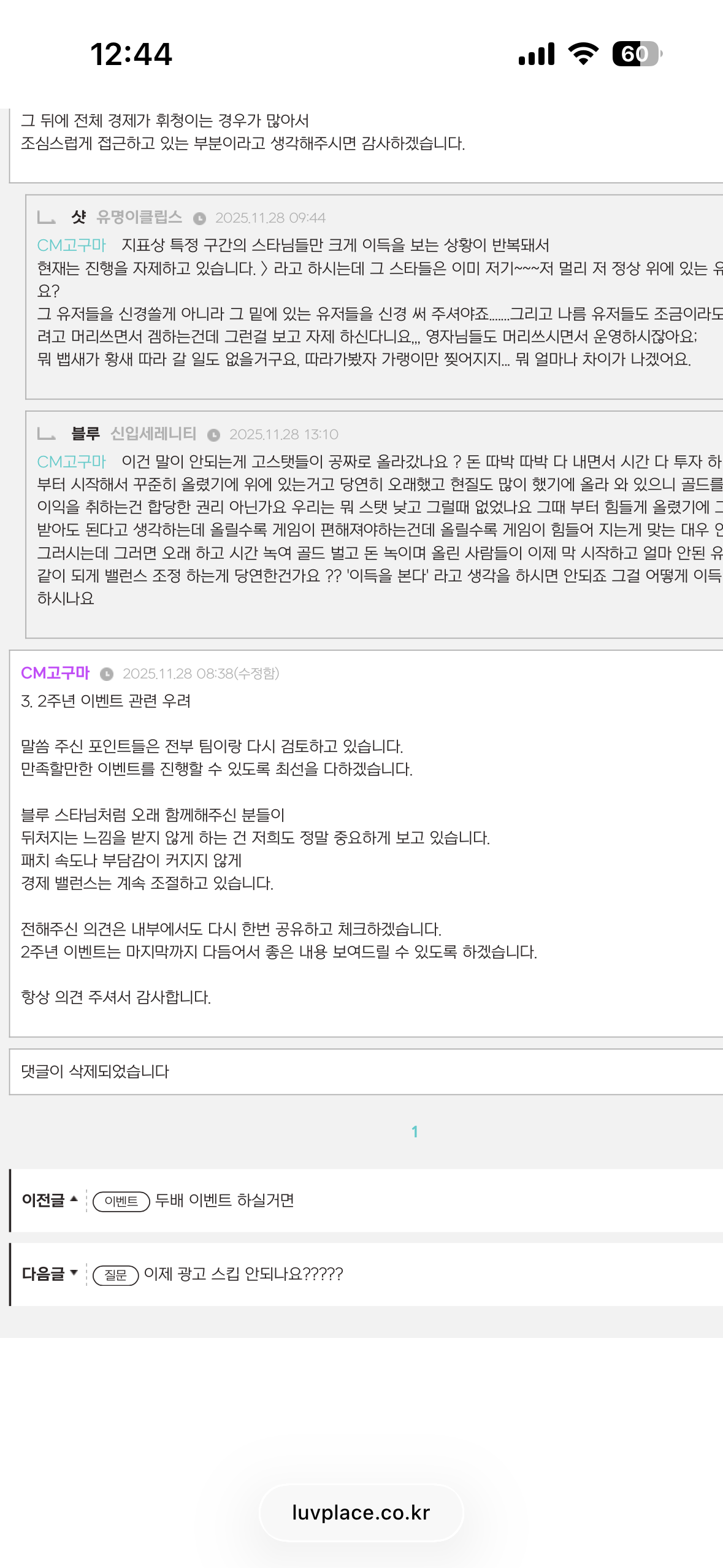723x1568 pixels.
Task: Open the post 두배 이벤트 하실거면
Action: coord(224,1200)
